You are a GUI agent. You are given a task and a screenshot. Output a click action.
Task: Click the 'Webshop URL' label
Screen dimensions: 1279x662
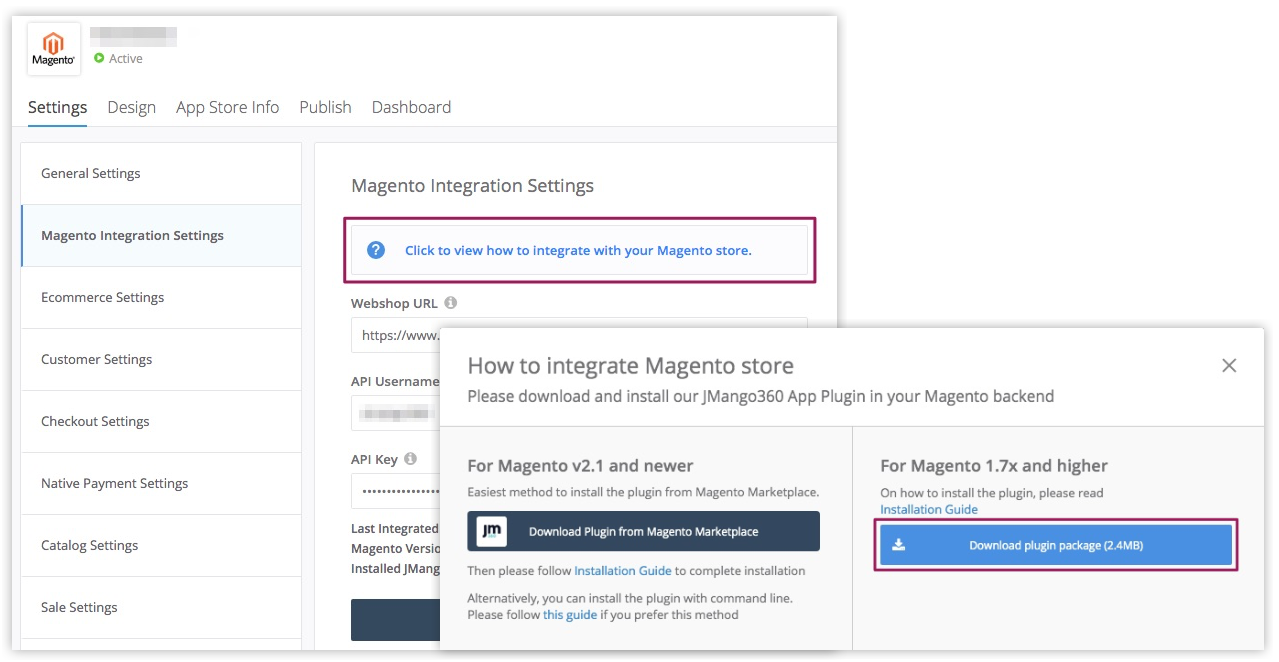[x=394, y=302]
